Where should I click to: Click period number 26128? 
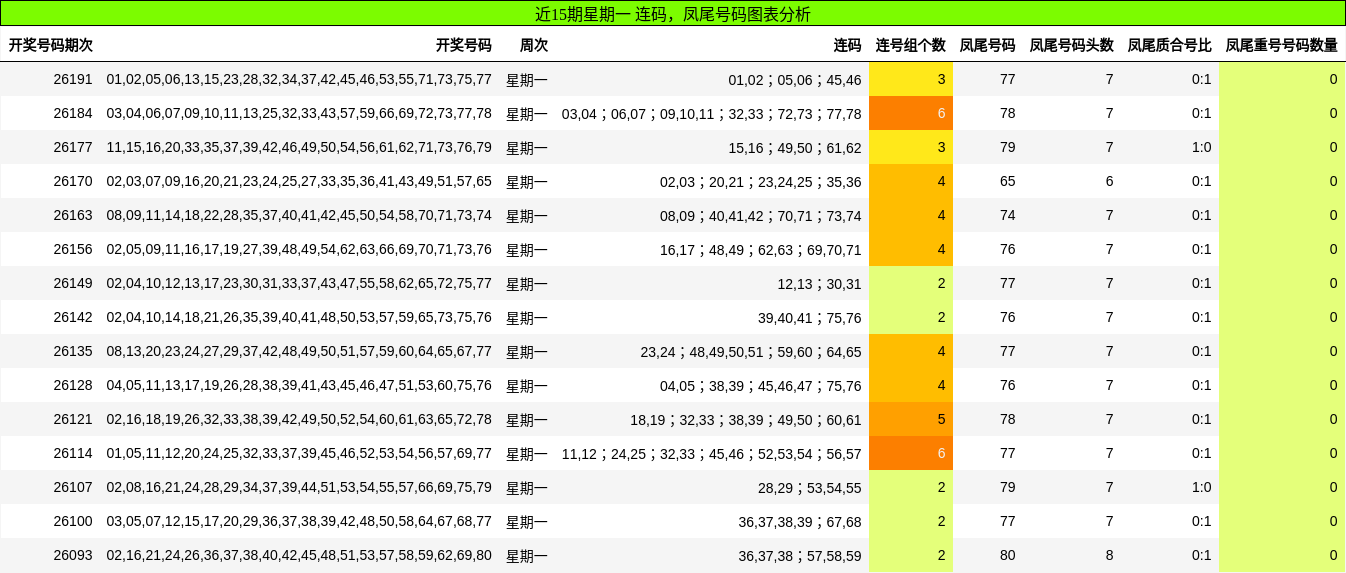73,385
